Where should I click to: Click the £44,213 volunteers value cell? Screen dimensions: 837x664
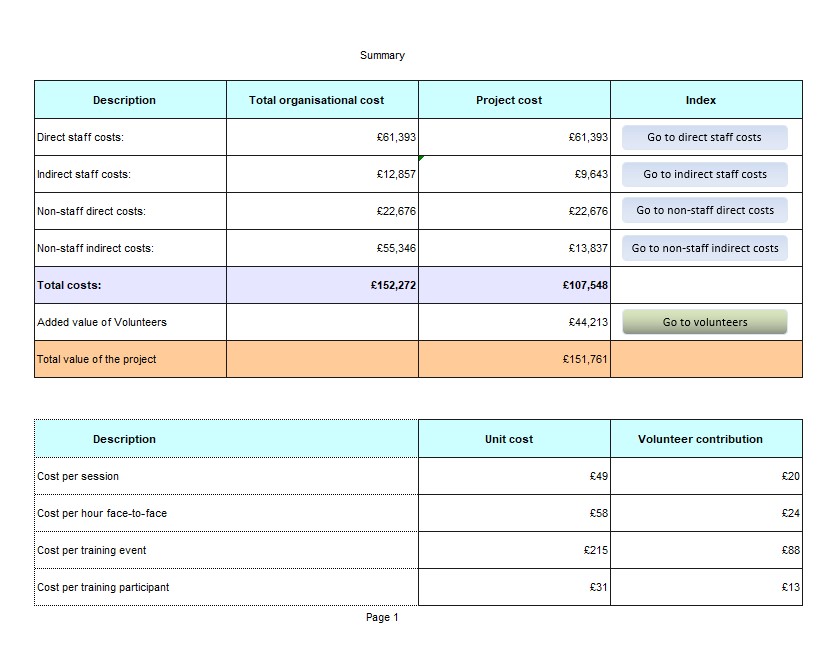[x=515, y=322]
